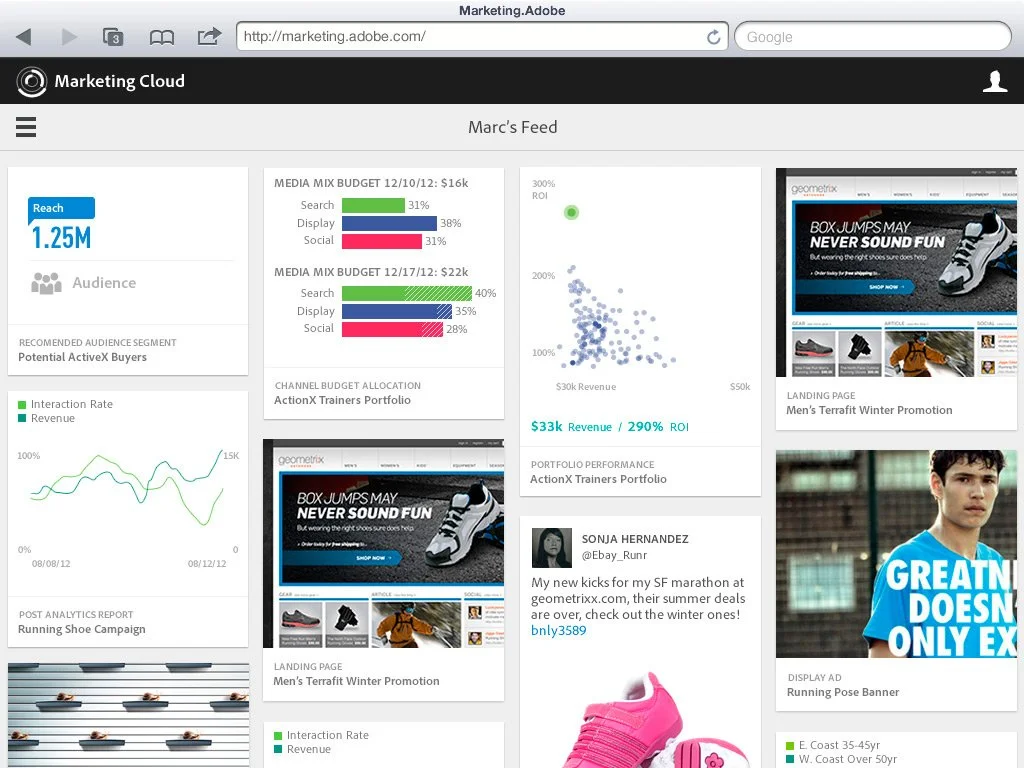Click the Reach 1.25M badge
This screenshot has width=1024, height=768.
(62, 225)
